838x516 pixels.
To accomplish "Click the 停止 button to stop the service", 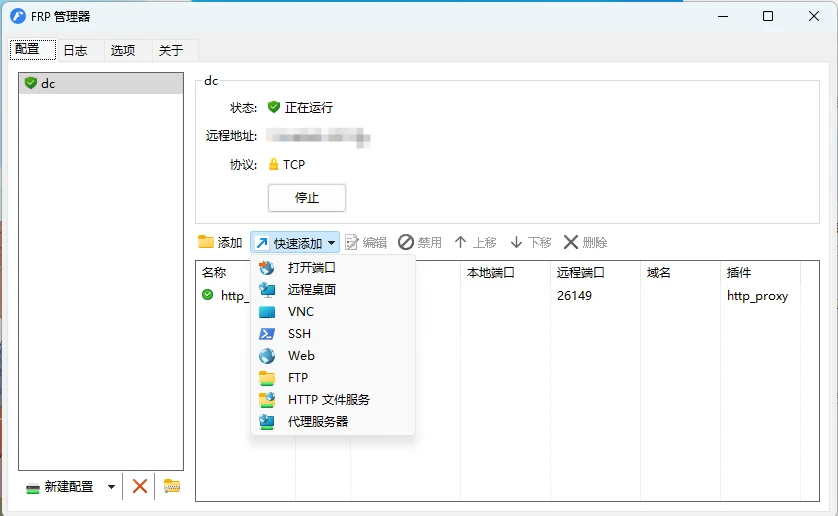I will pos(307,198).
